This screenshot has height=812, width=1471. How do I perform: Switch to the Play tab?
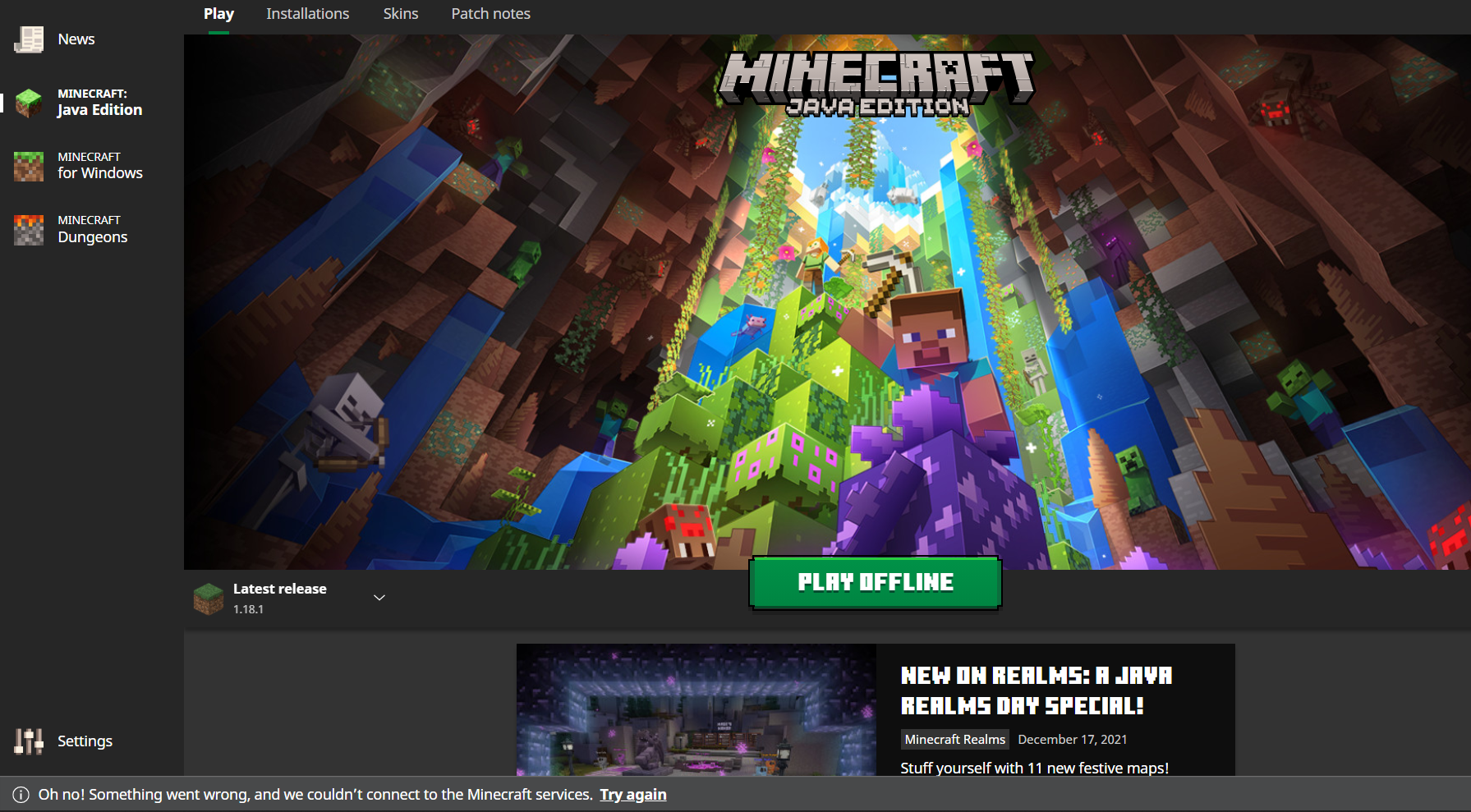(x=218, y=14)
